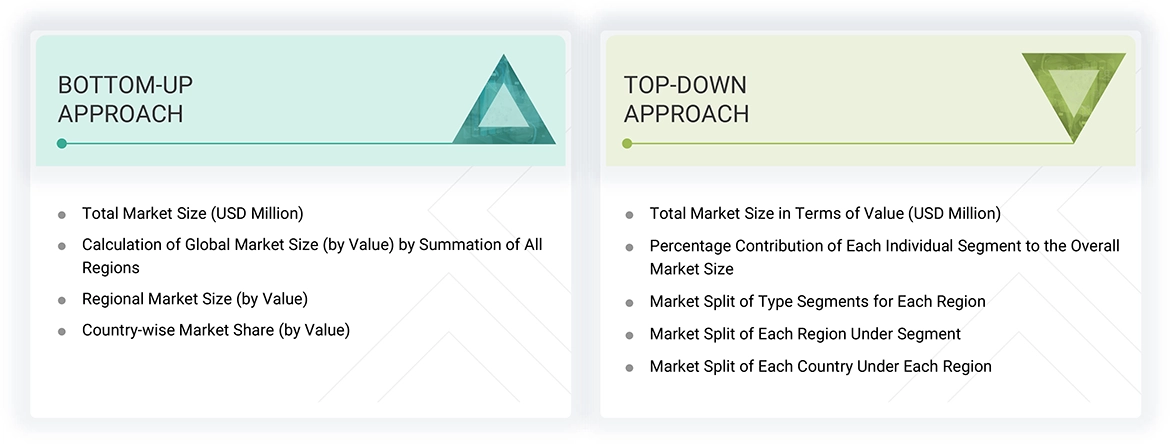
Task: Click bullet beside Regional Market Size
Action: click(x=62, y=300)
